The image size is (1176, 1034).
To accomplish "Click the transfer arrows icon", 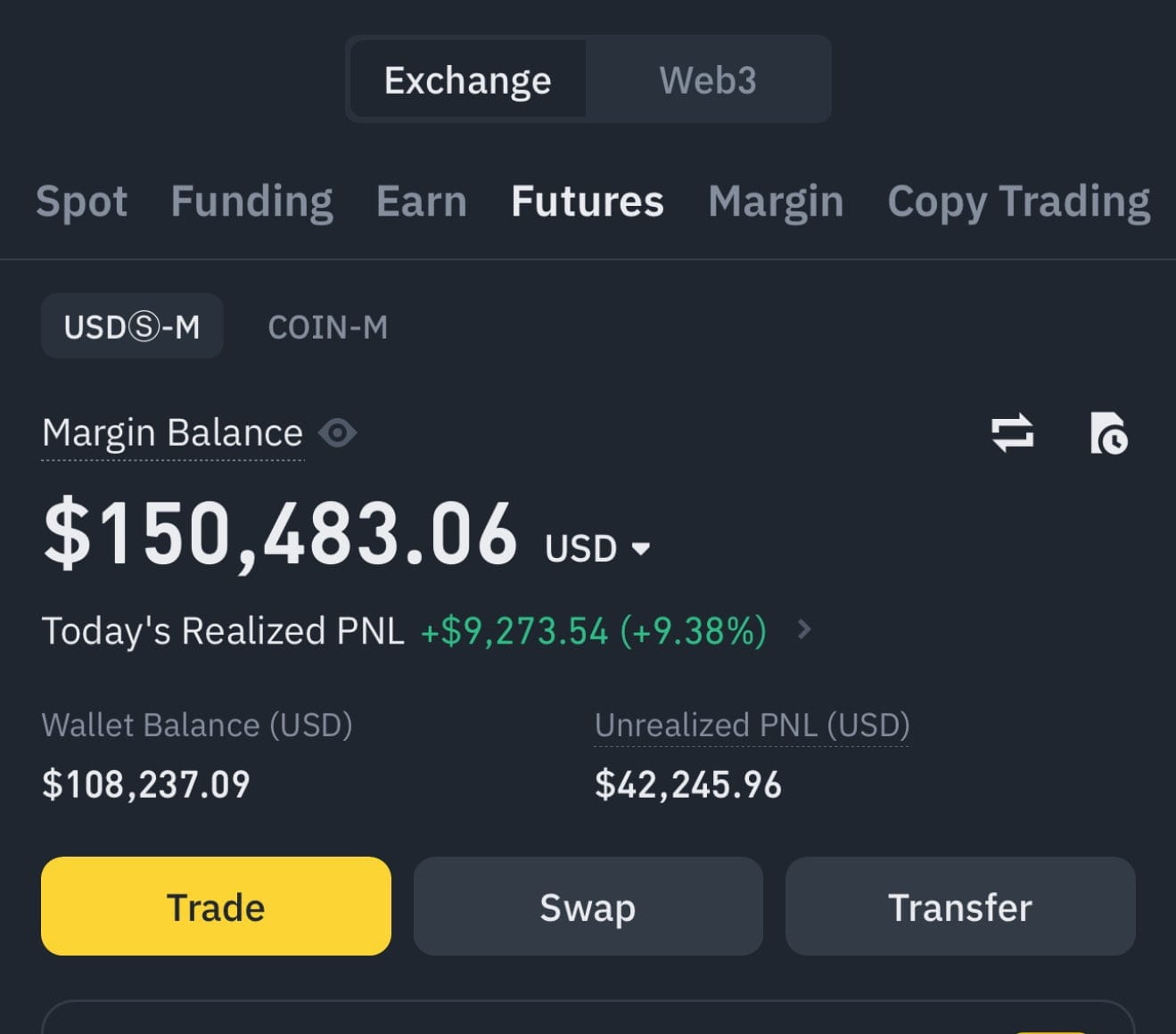I will click(x=1013, y=432).
